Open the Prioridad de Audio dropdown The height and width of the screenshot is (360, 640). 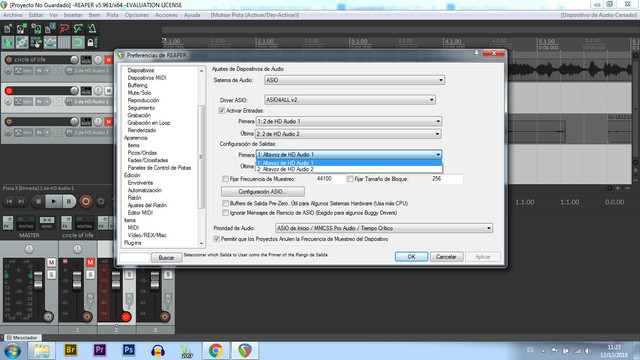(x=384, y=228)
